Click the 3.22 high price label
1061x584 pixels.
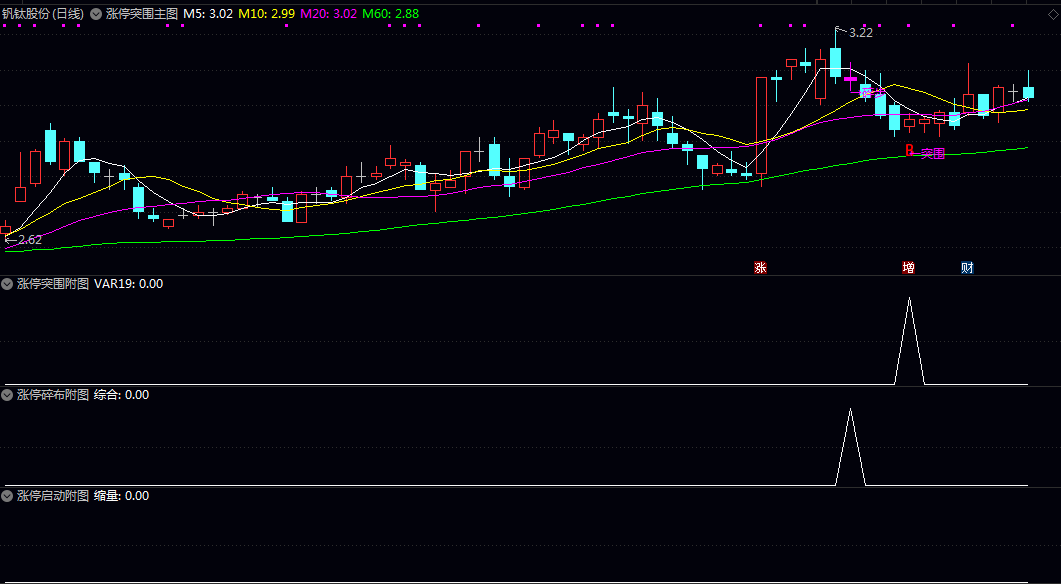click(x=859, y=32)
